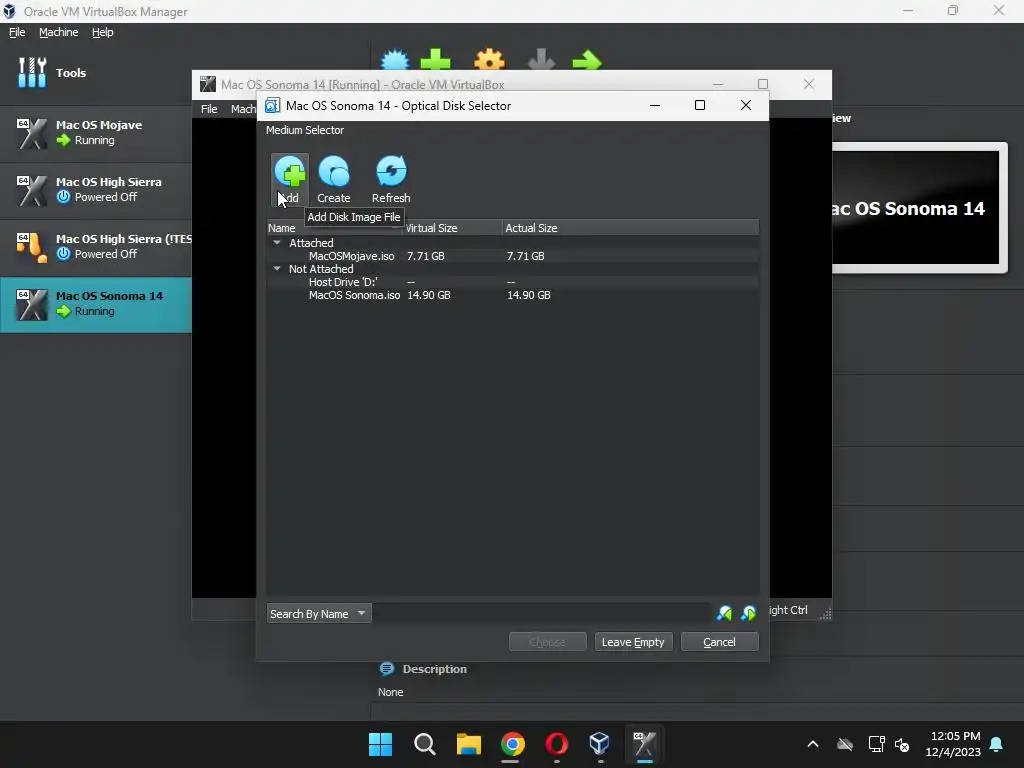Screen dimensions: 1024x768
Task: Open the Help menu in VirtualBox Manager
Action: pos(103,32)
